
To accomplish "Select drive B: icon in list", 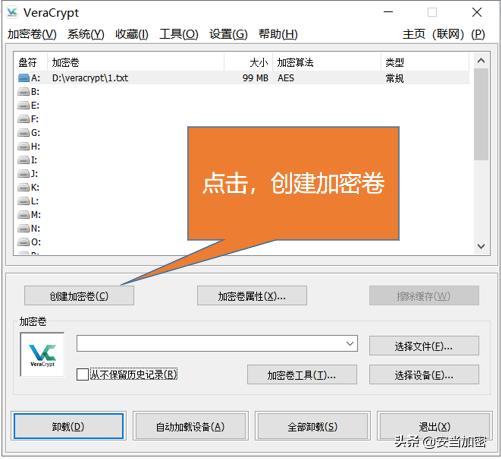I will click(x=24, y=92).
